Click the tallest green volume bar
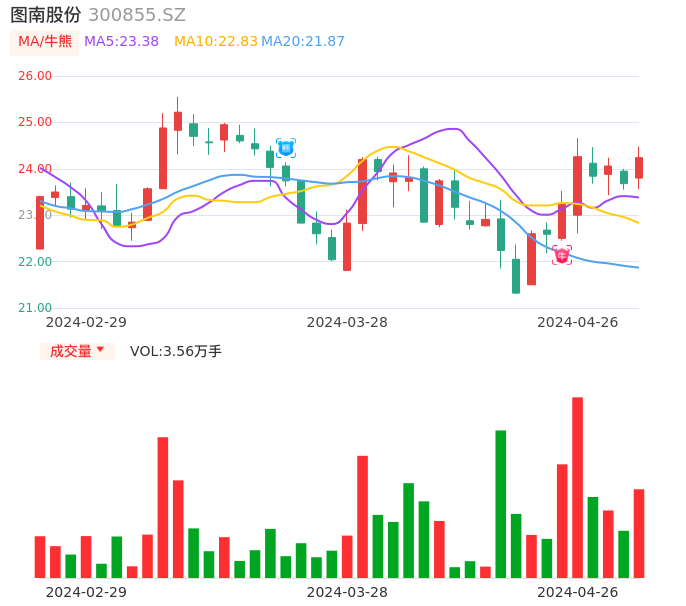Image resolution: width=686 pixels, height=606 pixels. pos(500,503)
